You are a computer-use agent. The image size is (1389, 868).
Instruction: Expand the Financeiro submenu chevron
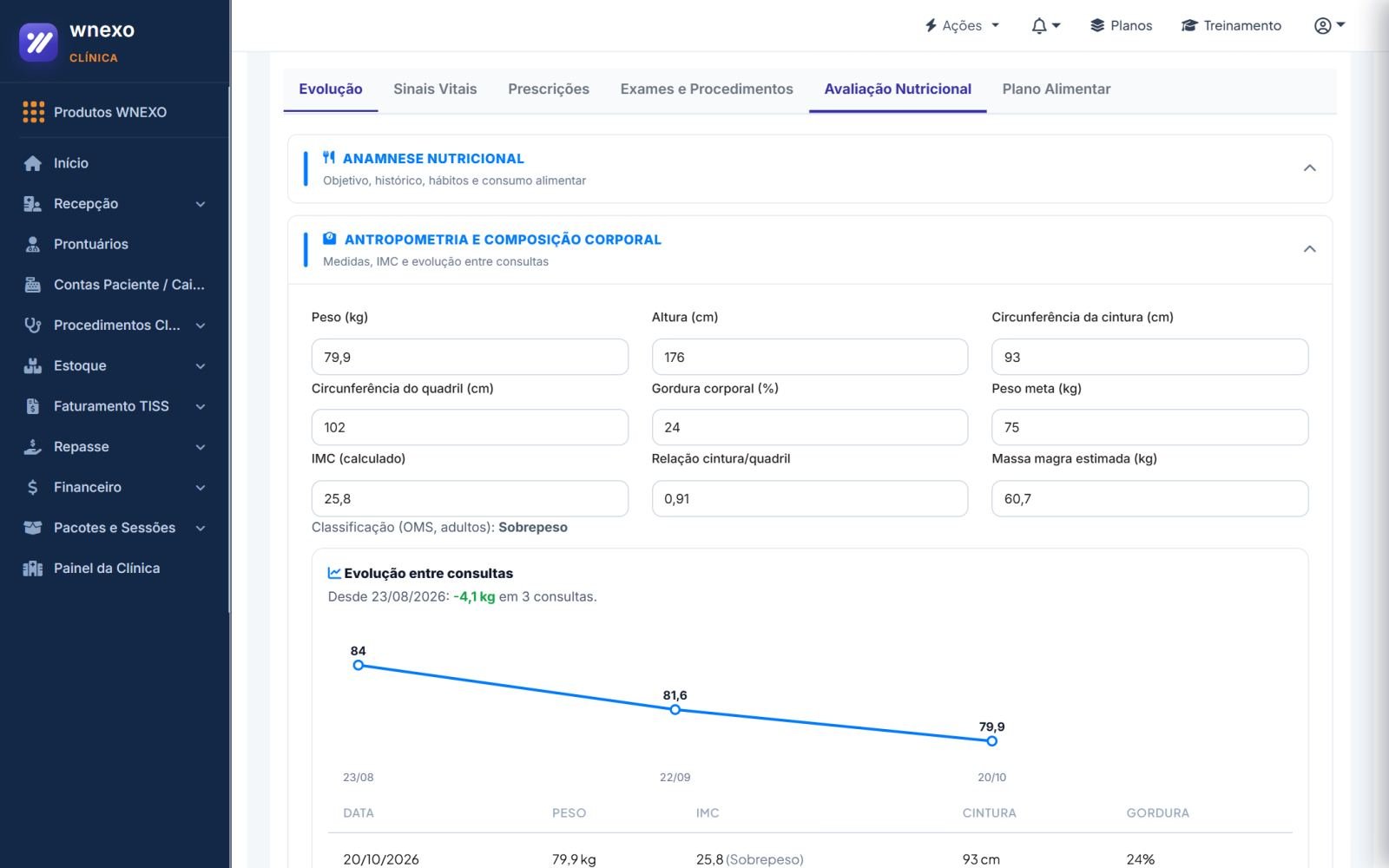(201, 488)
